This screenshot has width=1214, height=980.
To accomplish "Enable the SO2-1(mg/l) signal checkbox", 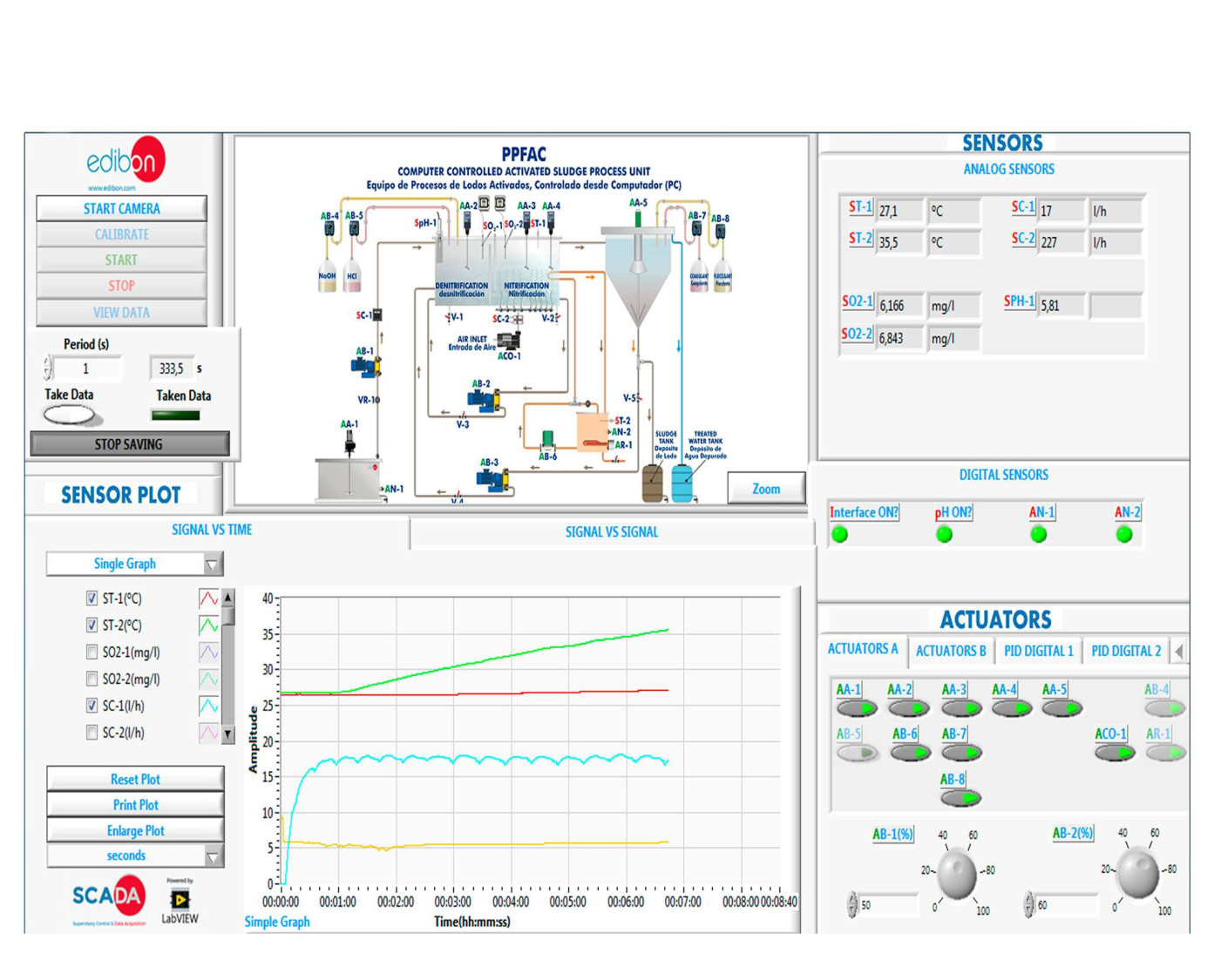I will (x=92, y=652).
